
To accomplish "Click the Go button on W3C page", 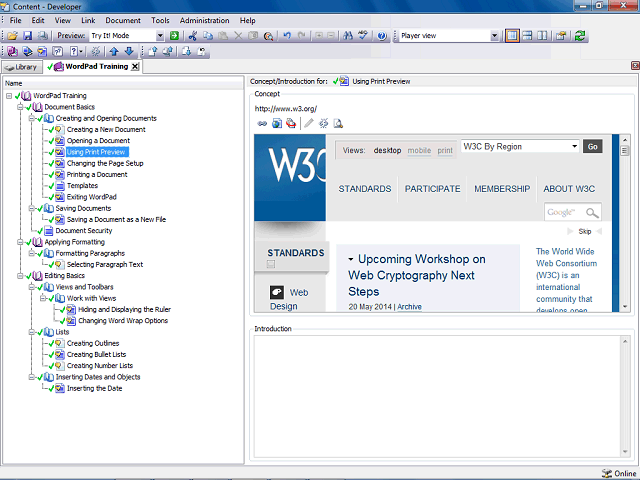I will click(592, 147).
